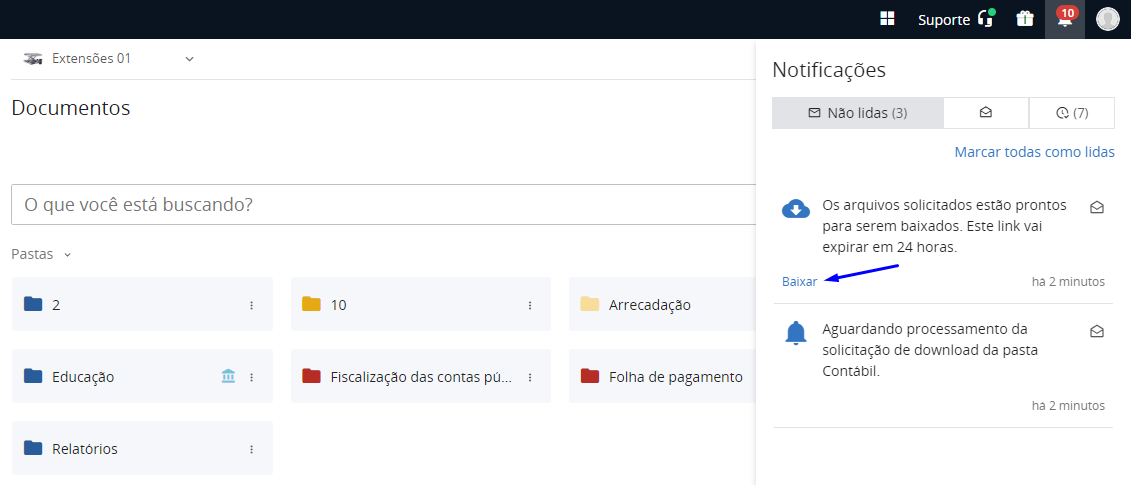
Task: Open options menu for folder 10
Action: click(530, 305)
